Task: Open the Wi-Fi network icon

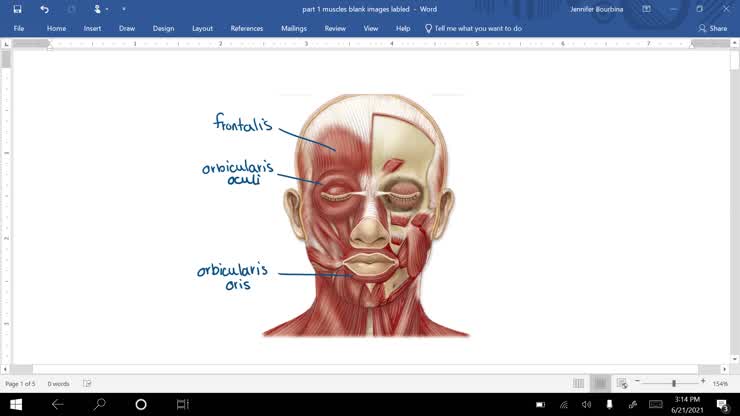Action: tap(563, 405)
